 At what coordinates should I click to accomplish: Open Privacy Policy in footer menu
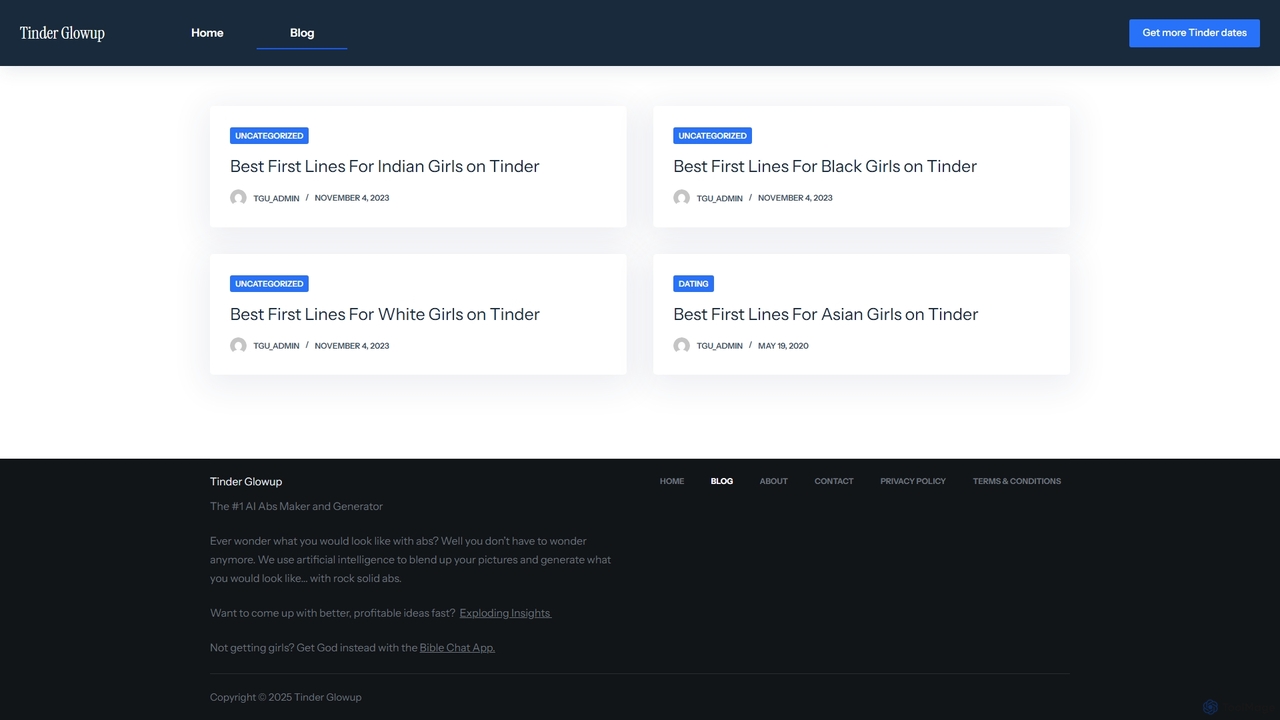(x=913, y=481)
